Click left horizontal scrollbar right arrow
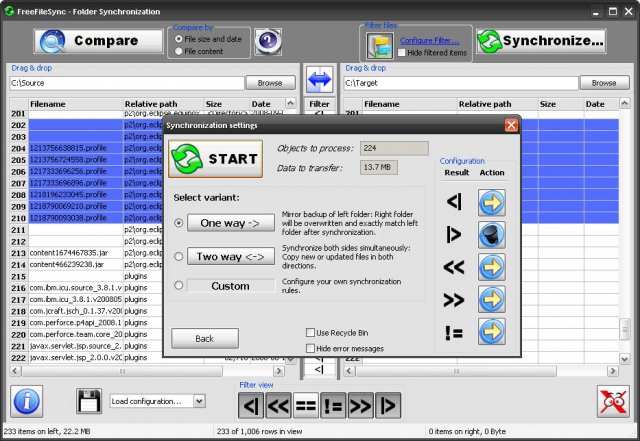 point(279,371)
